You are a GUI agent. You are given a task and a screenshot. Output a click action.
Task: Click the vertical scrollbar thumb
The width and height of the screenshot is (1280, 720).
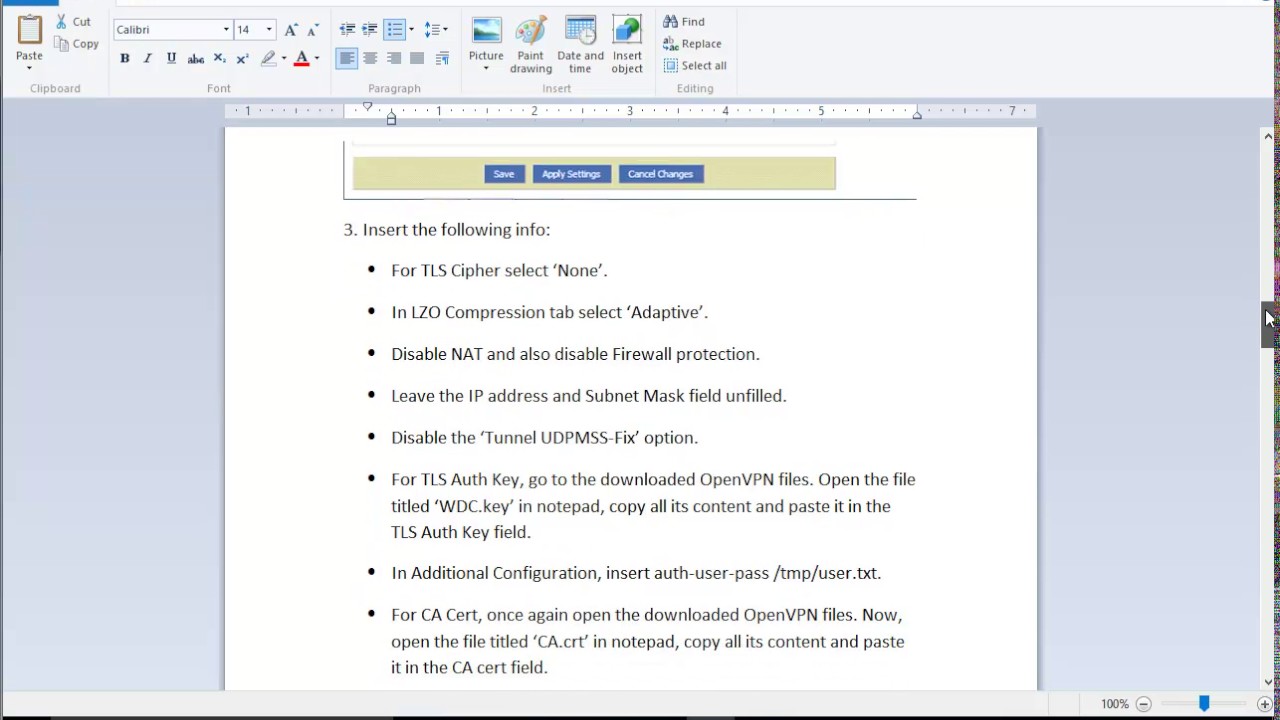pyautogui.click(x=1268, y=324)
